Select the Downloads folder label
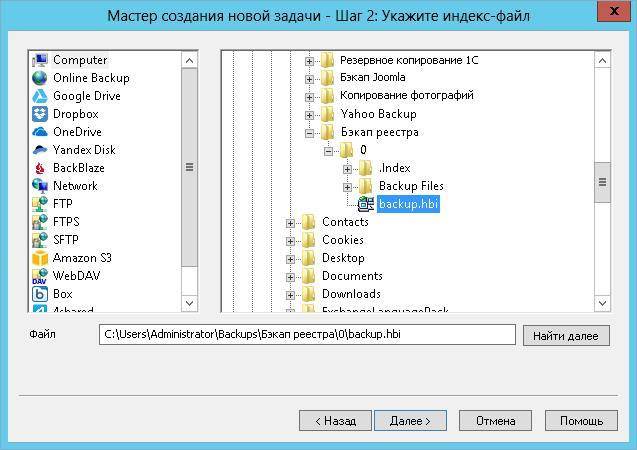The height and width of the screenshot is (450, 637). pos(351,294)
